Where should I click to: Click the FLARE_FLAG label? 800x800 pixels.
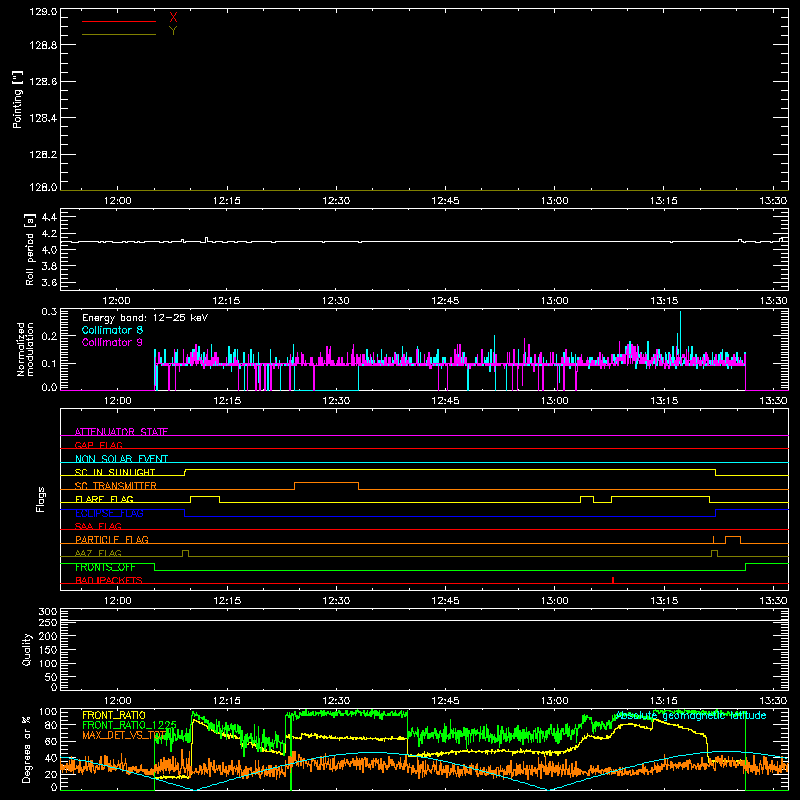[104, 499]
